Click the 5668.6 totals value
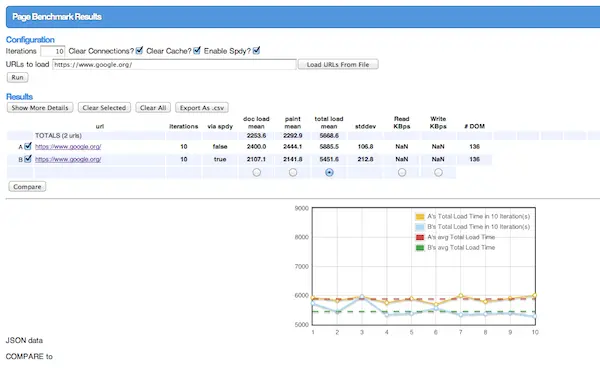This screenshot has height=377, width=600. 329,135
